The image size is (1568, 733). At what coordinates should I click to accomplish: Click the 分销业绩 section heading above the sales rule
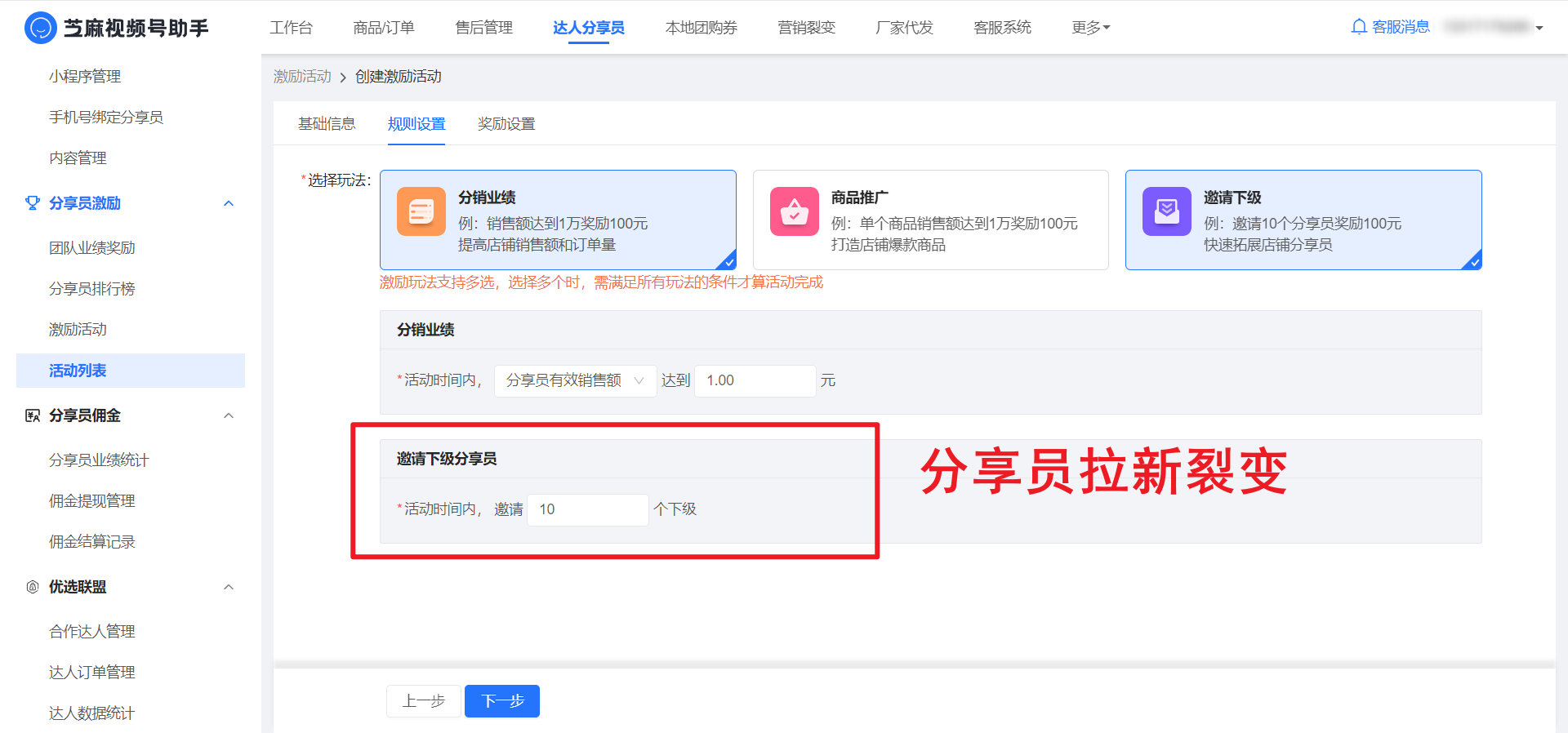425,330
